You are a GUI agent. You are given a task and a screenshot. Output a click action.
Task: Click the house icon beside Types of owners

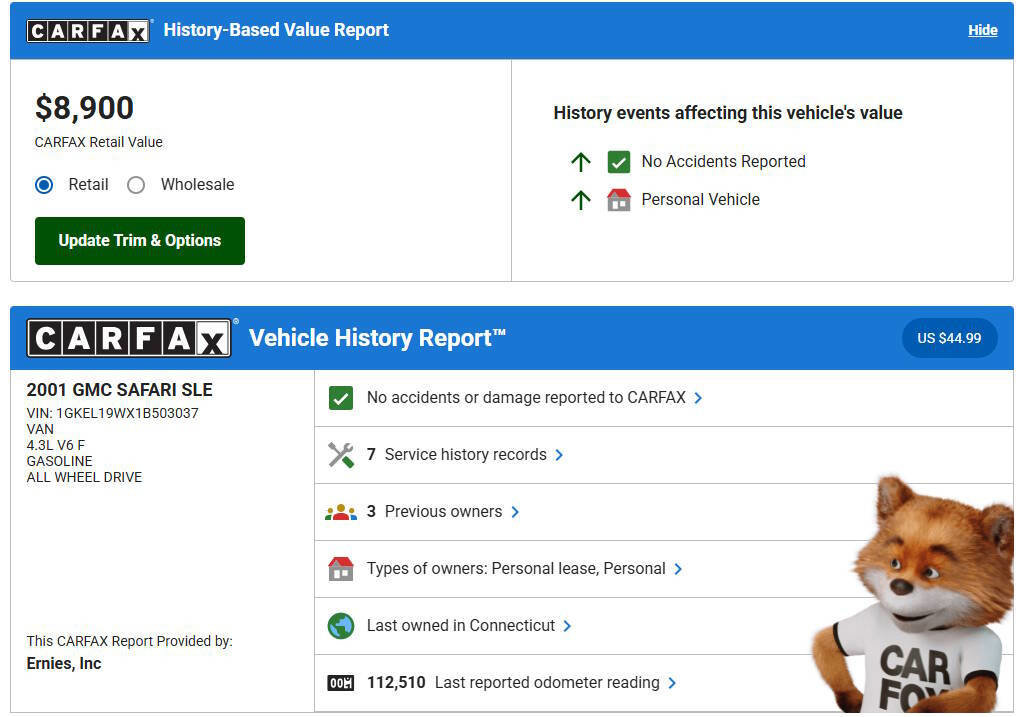click(x=341, y=569)
